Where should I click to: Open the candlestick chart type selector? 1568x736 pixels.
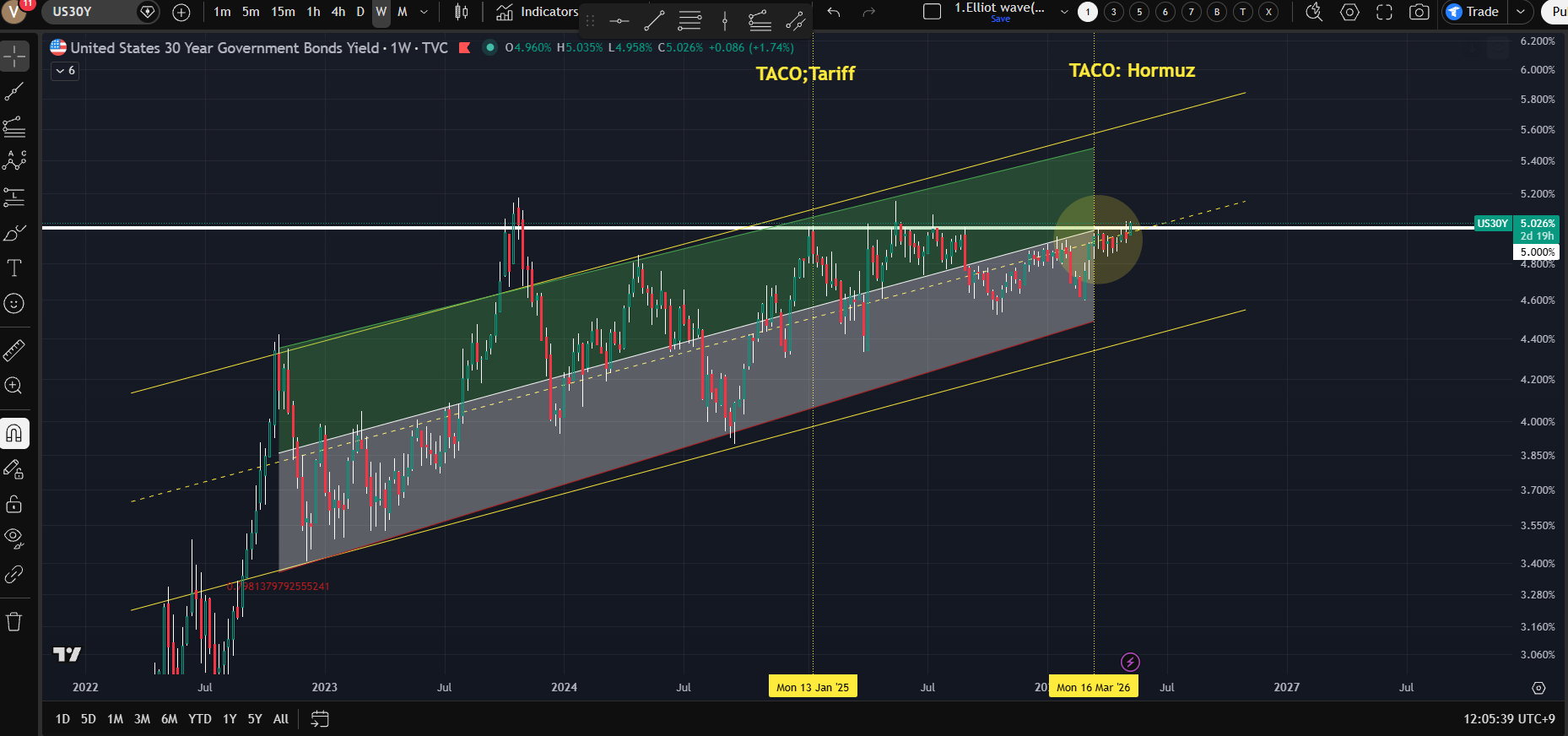[461, 12]
